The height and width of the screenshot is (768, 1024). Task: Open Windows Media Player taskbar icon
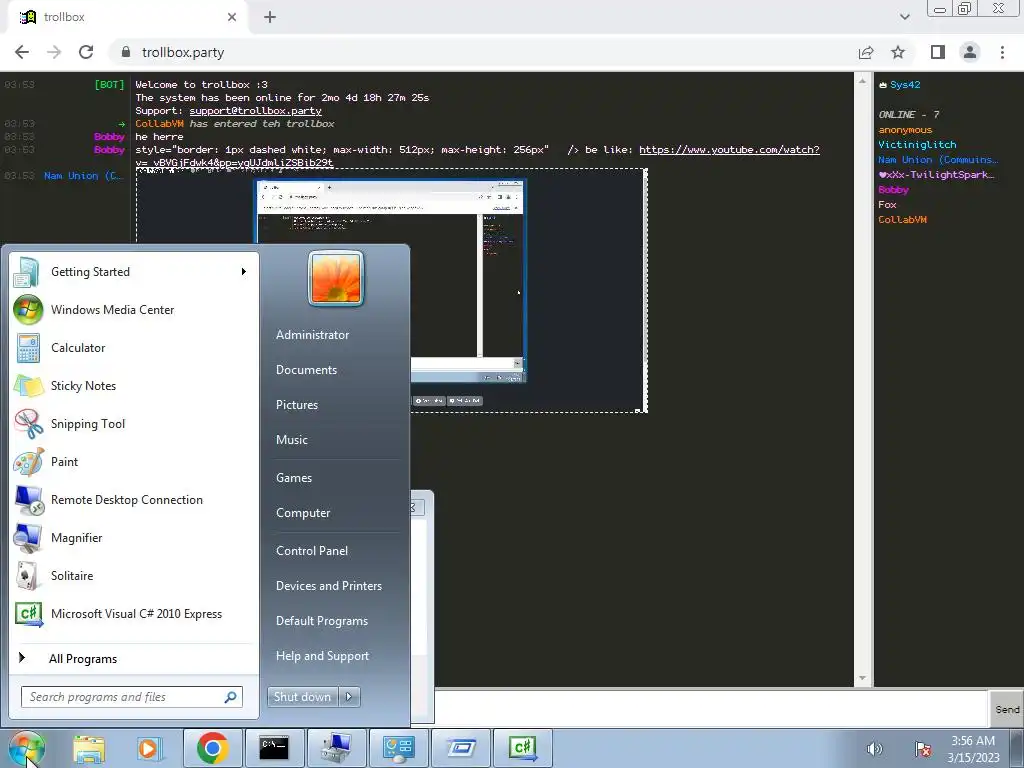[150, 748]
